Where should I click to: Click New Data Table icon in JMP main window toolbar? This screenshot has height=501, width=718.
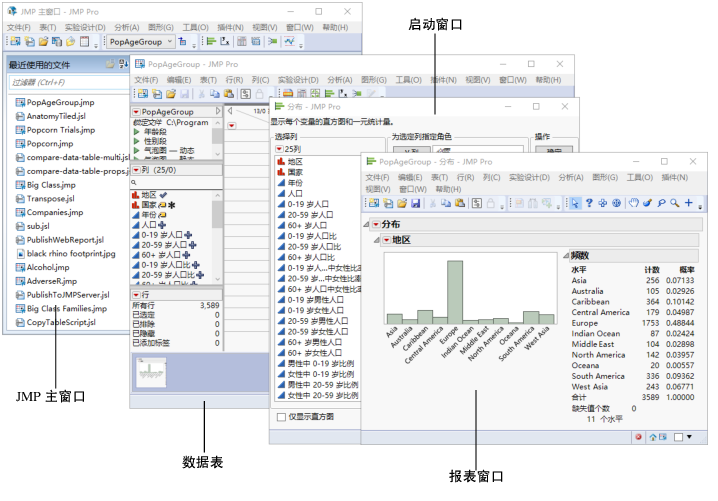tap(16, 41)
